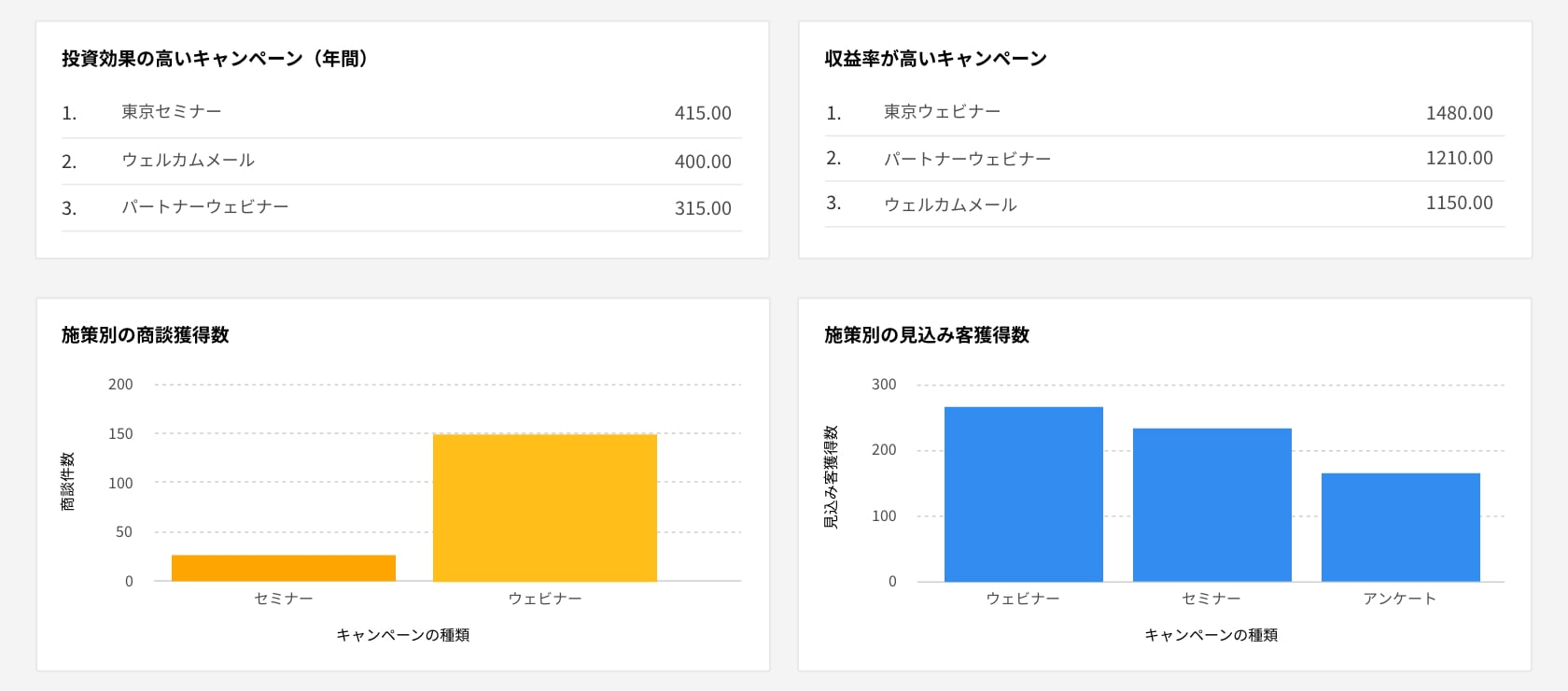Select the blue アンケート bar
This screenshot has width=1568, height=691.
coord(1400,527)
